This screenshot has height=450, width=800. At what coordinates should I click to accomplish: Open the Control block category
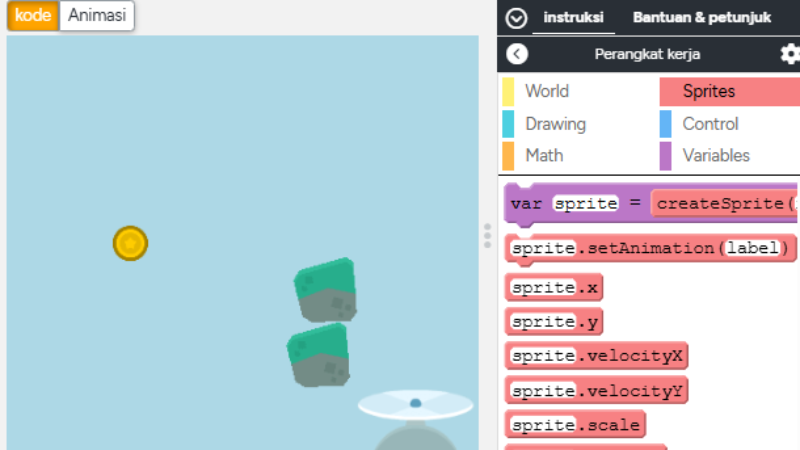click(x=710, y=124)
